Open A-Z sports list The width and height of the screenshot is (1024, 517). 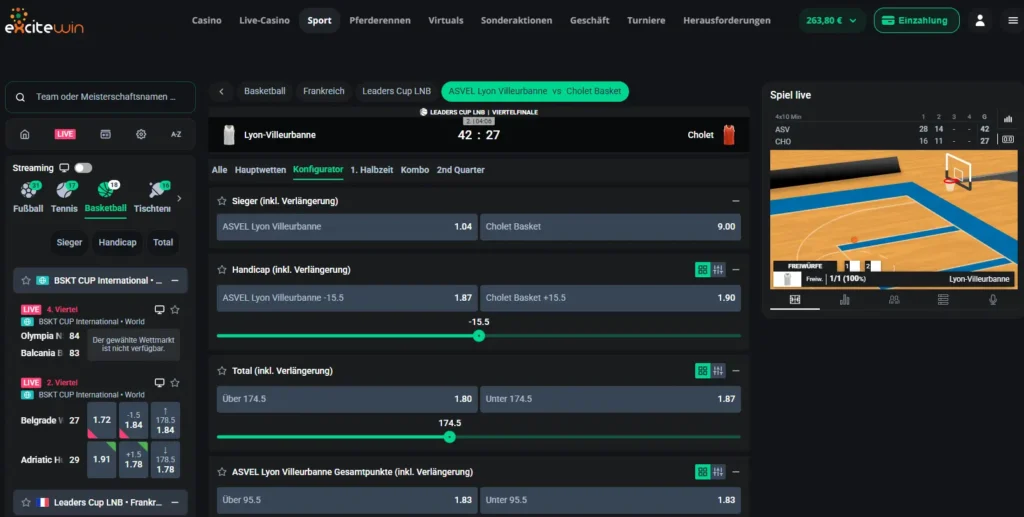(176, 134)
